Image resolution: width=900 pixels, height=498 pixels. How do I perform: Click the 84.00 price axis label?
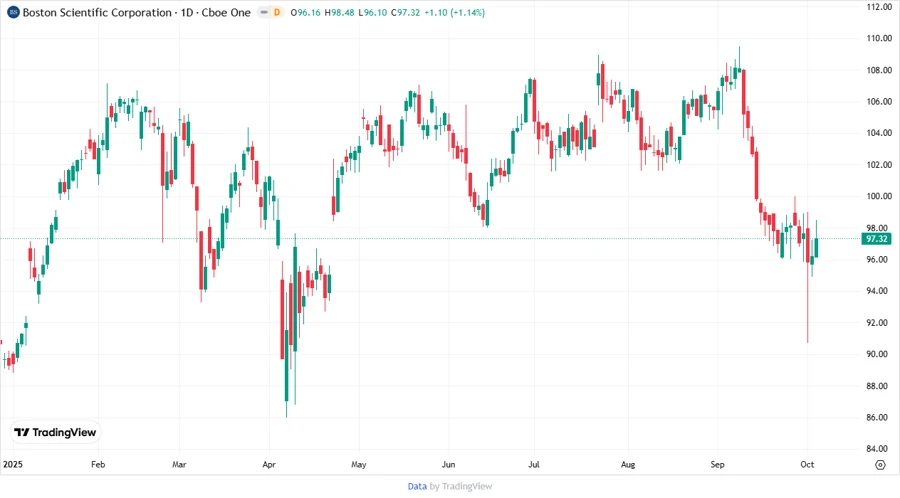click(x=878, y=448)
